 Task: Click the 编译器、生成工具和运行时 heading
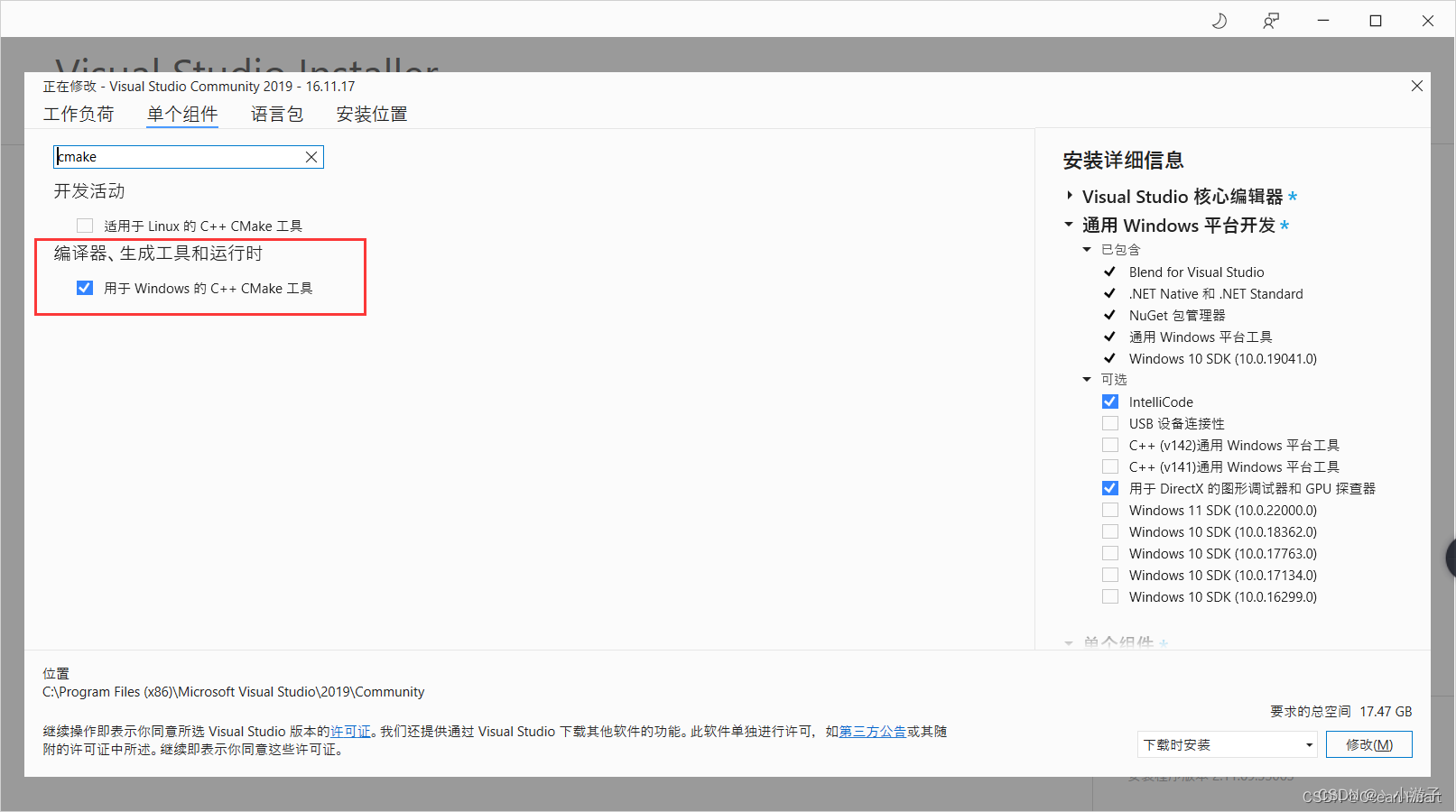pyautogui.click(x=158, y=254)
